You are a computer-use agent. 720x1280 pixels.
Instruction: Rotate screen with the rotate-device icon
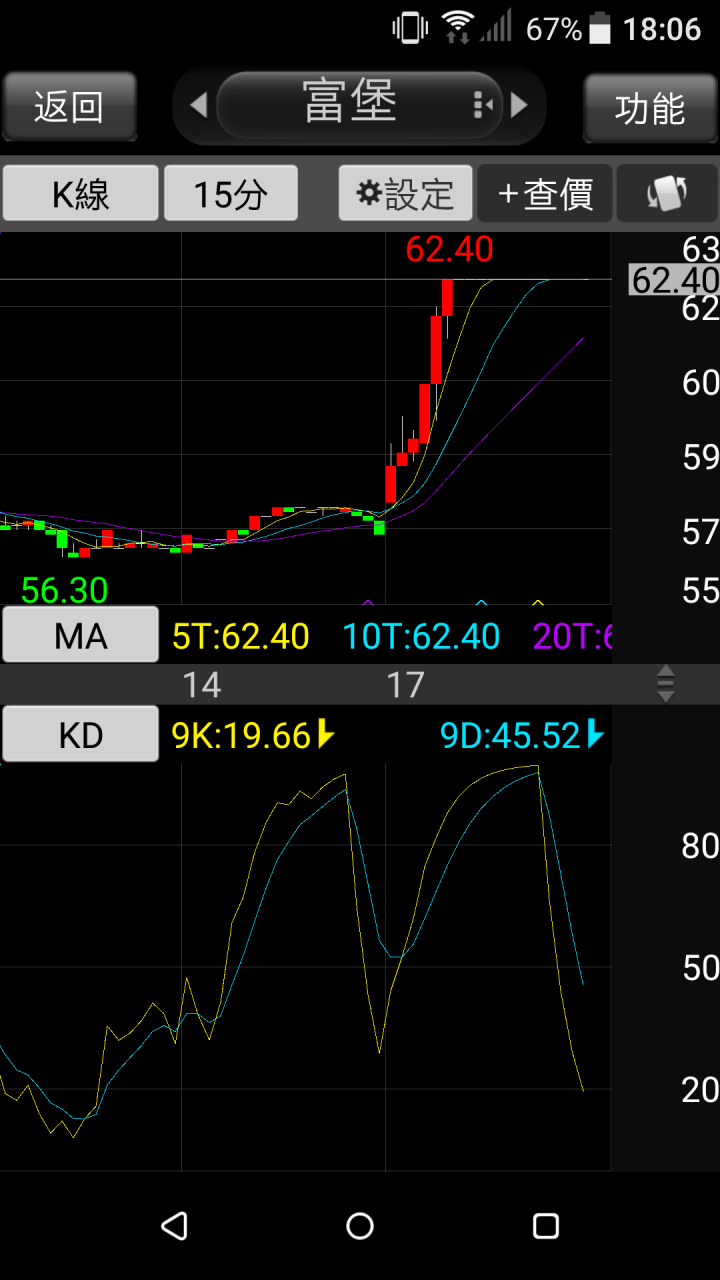668,193
